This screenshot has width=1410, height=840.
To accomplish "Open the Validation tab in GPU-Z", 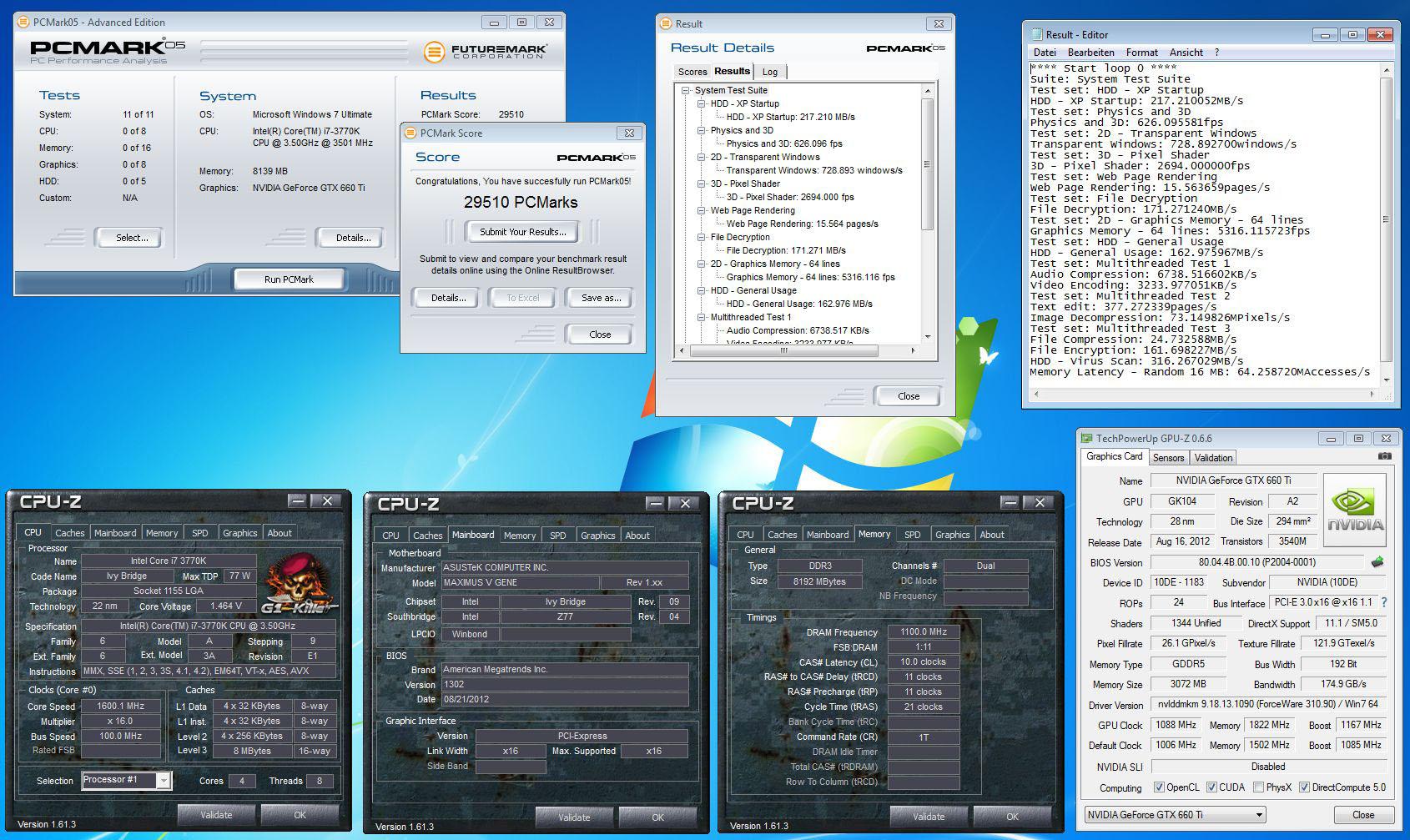I will coord(1213,457).
